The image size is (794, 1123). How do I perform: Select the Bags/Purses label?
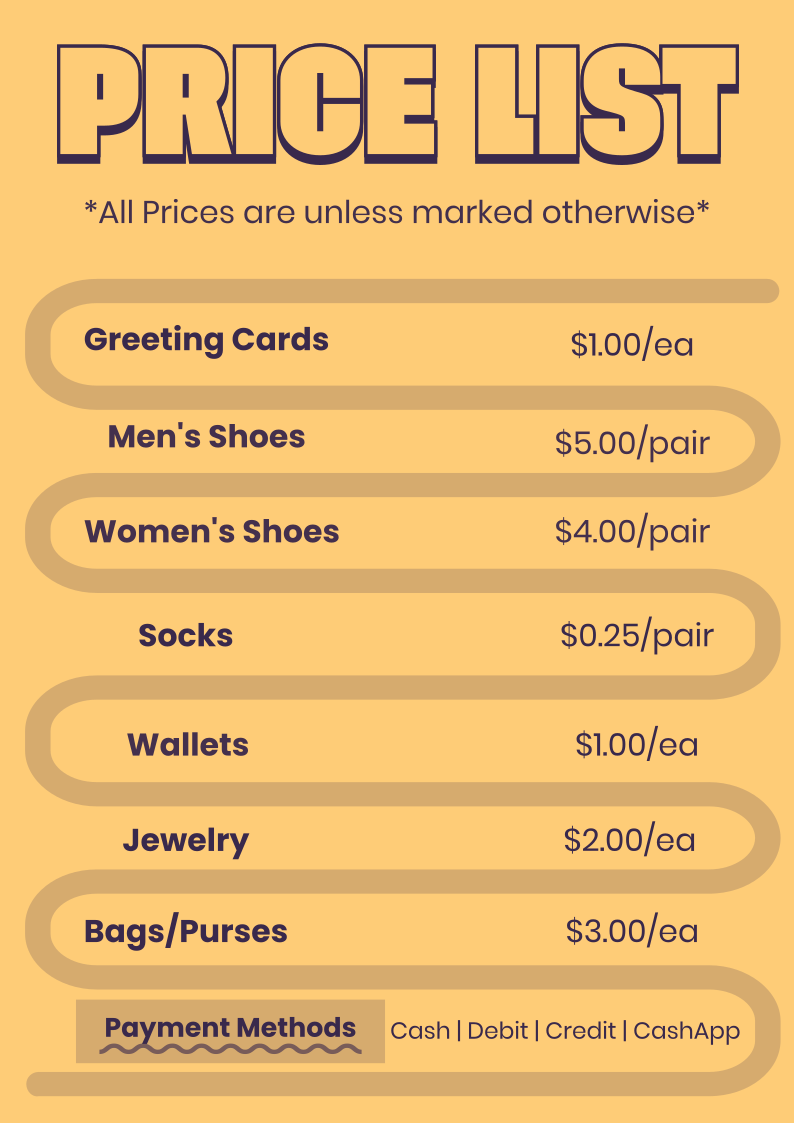186,931
